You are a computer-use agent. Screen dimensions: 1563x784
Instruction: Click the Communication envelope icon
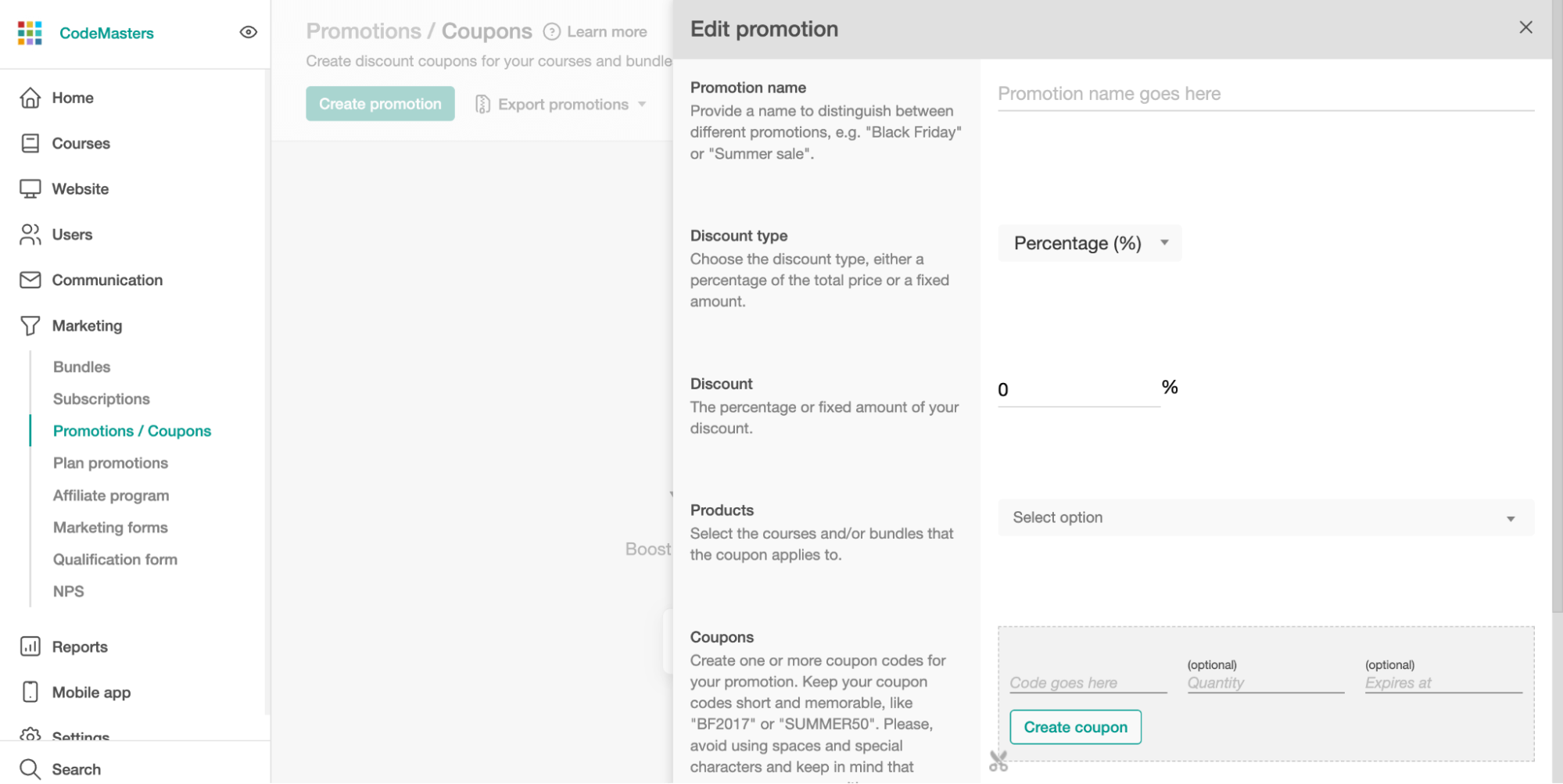tap(30, 280)
